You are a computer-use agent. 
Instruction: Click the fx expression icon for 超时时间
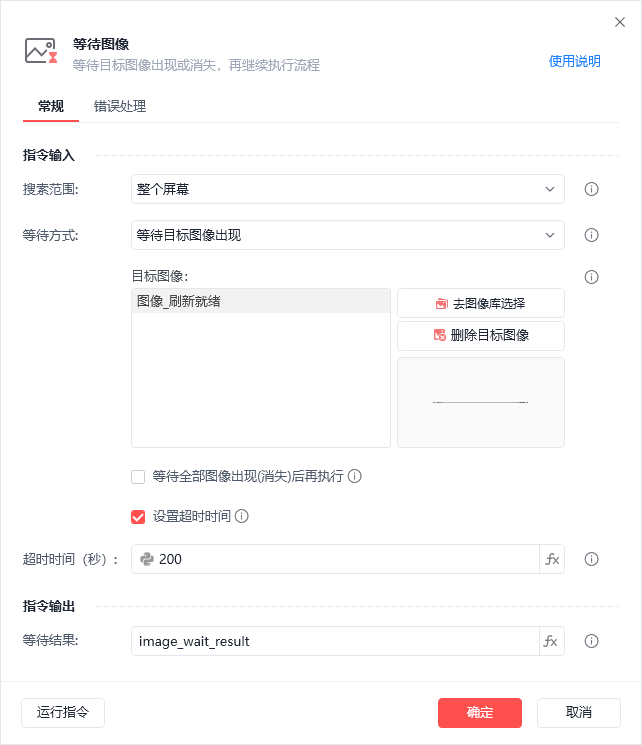[552, 559]
